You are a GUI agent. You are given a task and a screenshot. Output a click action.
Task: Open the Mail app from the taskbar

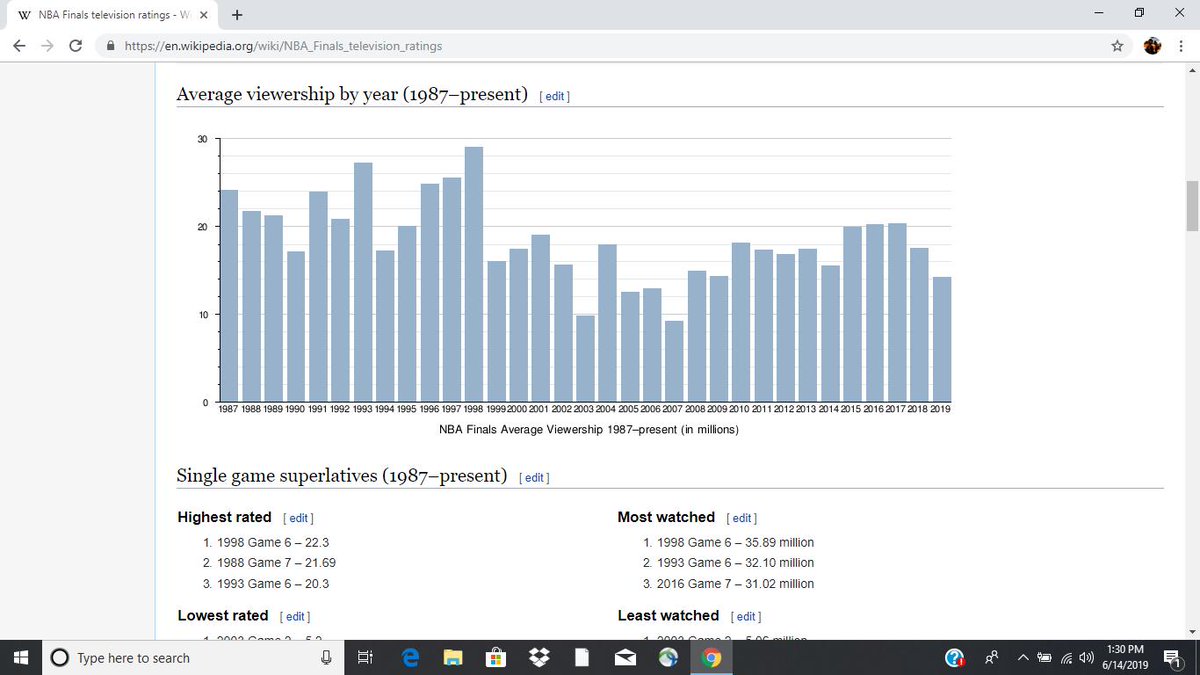point(626,658)
